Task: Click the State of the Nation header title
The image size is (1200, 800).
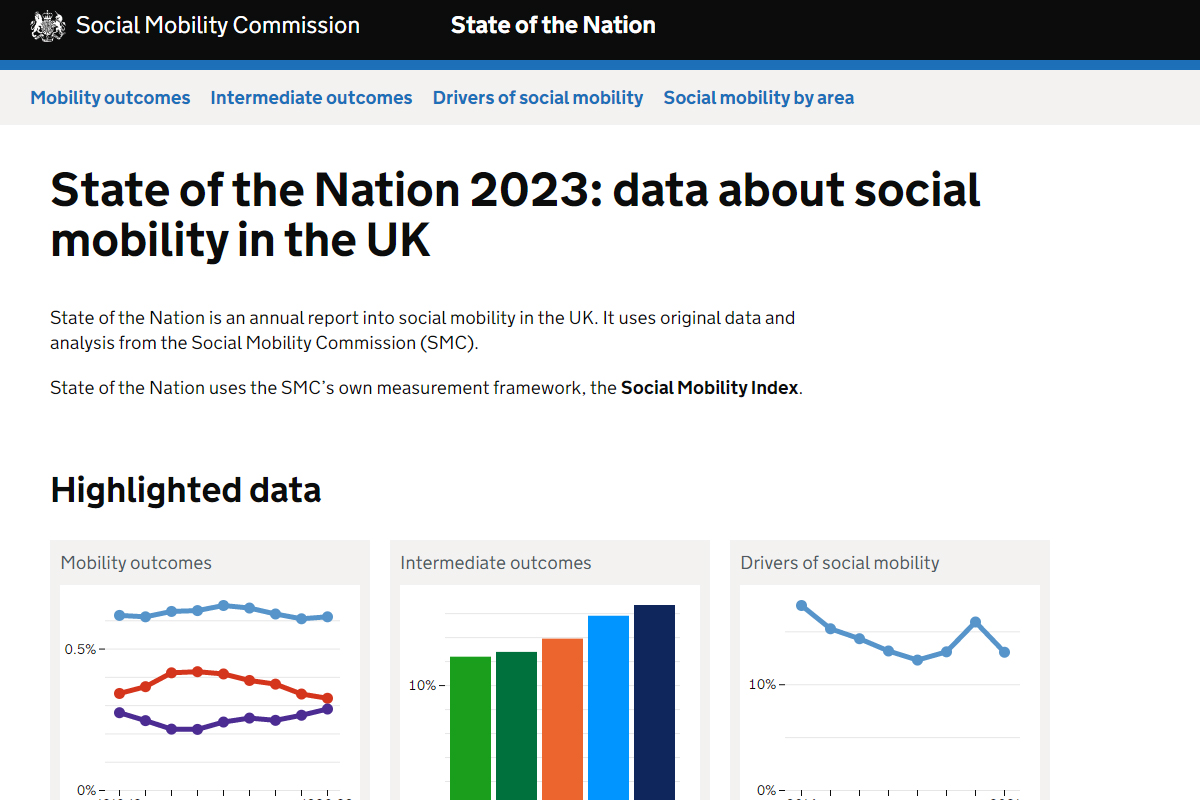Action: (553, 26)
